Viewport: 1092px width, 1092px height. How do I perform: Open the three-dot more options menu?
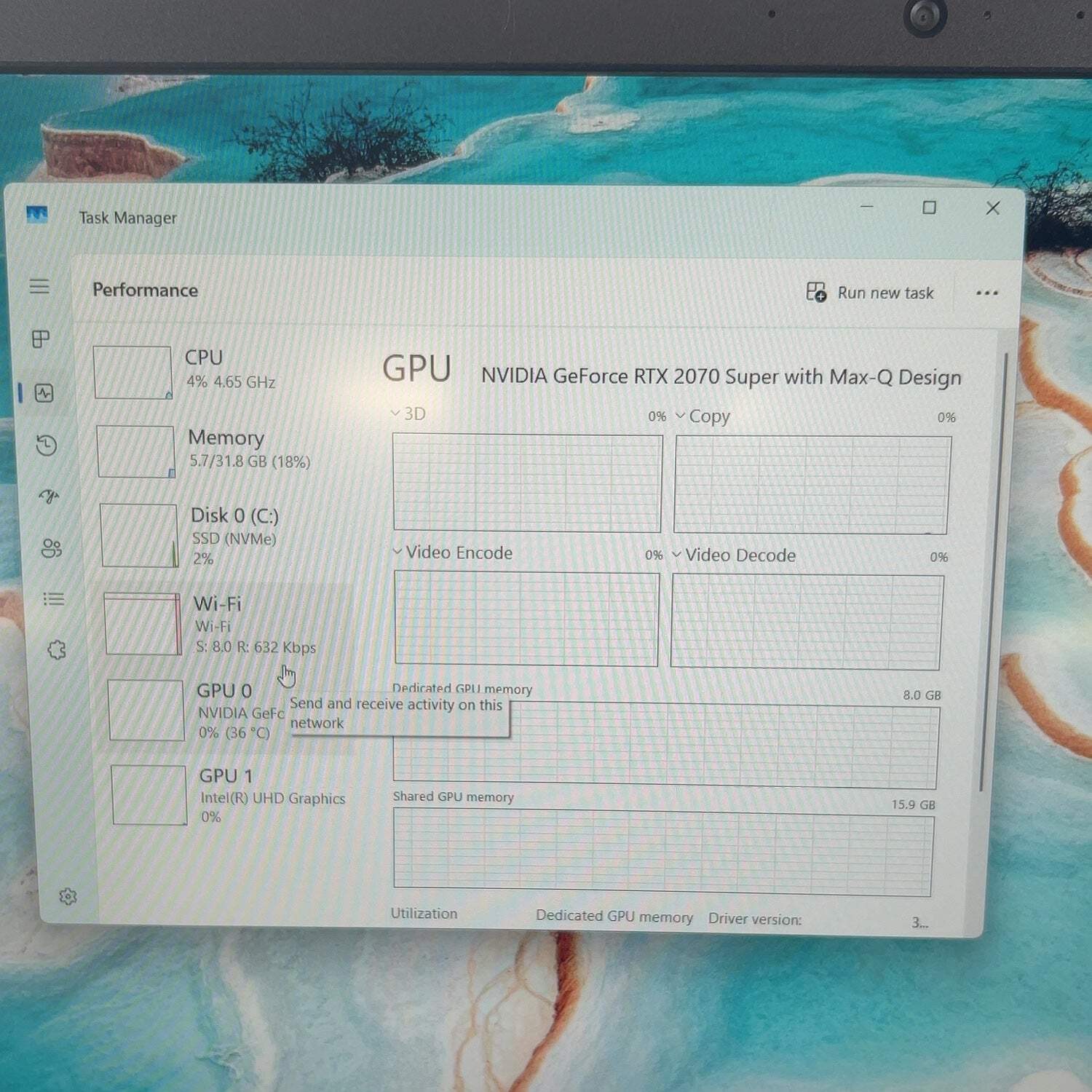click(x=986, y=293)
